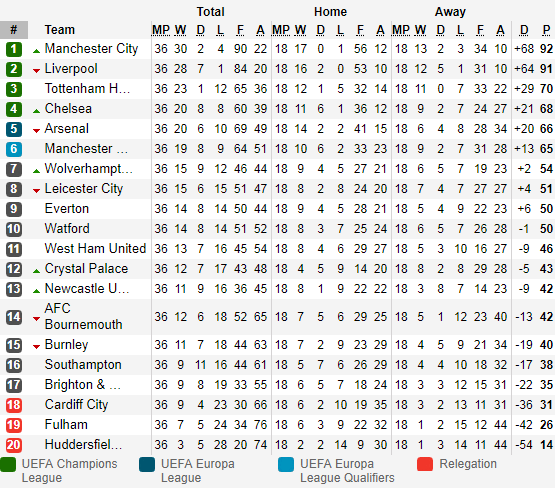Screen dimensions: 555x488
Task: Click the red rank 18 relegation badge
Action: coord(14,405)
